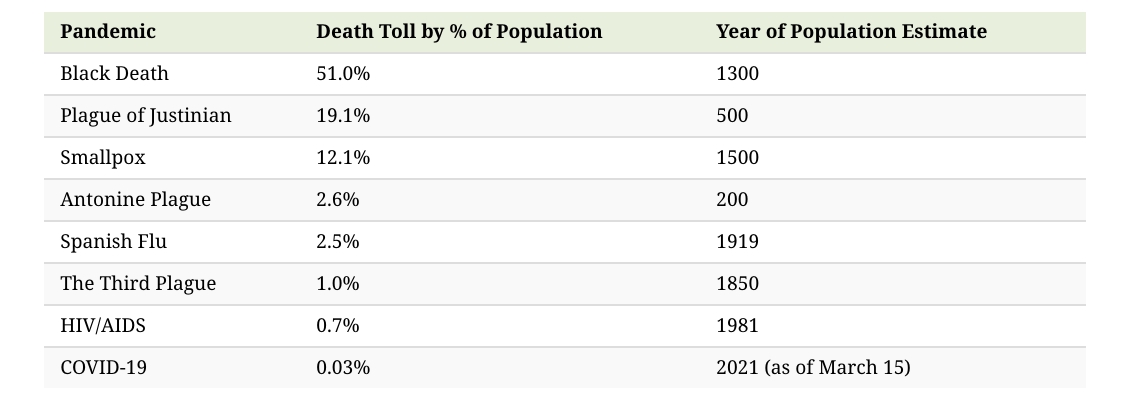Select The Third Plague cell
The image size is (1136, 400).
tap(138, 284)
